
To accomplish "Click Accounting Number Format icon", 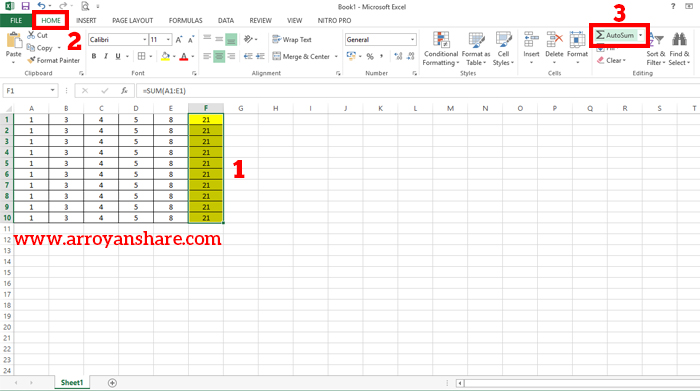I will (351, 56).
